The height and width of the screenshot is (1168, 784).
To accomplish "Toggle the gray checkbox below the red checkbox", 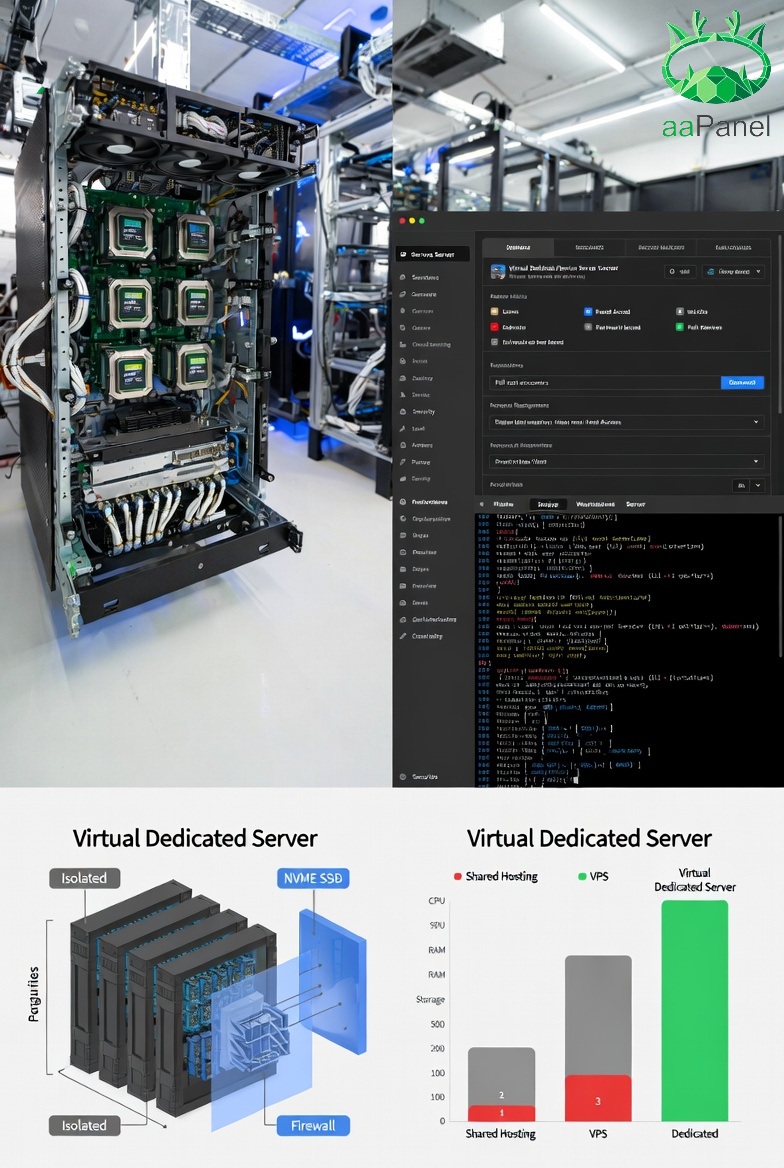I will coord(494,342).
